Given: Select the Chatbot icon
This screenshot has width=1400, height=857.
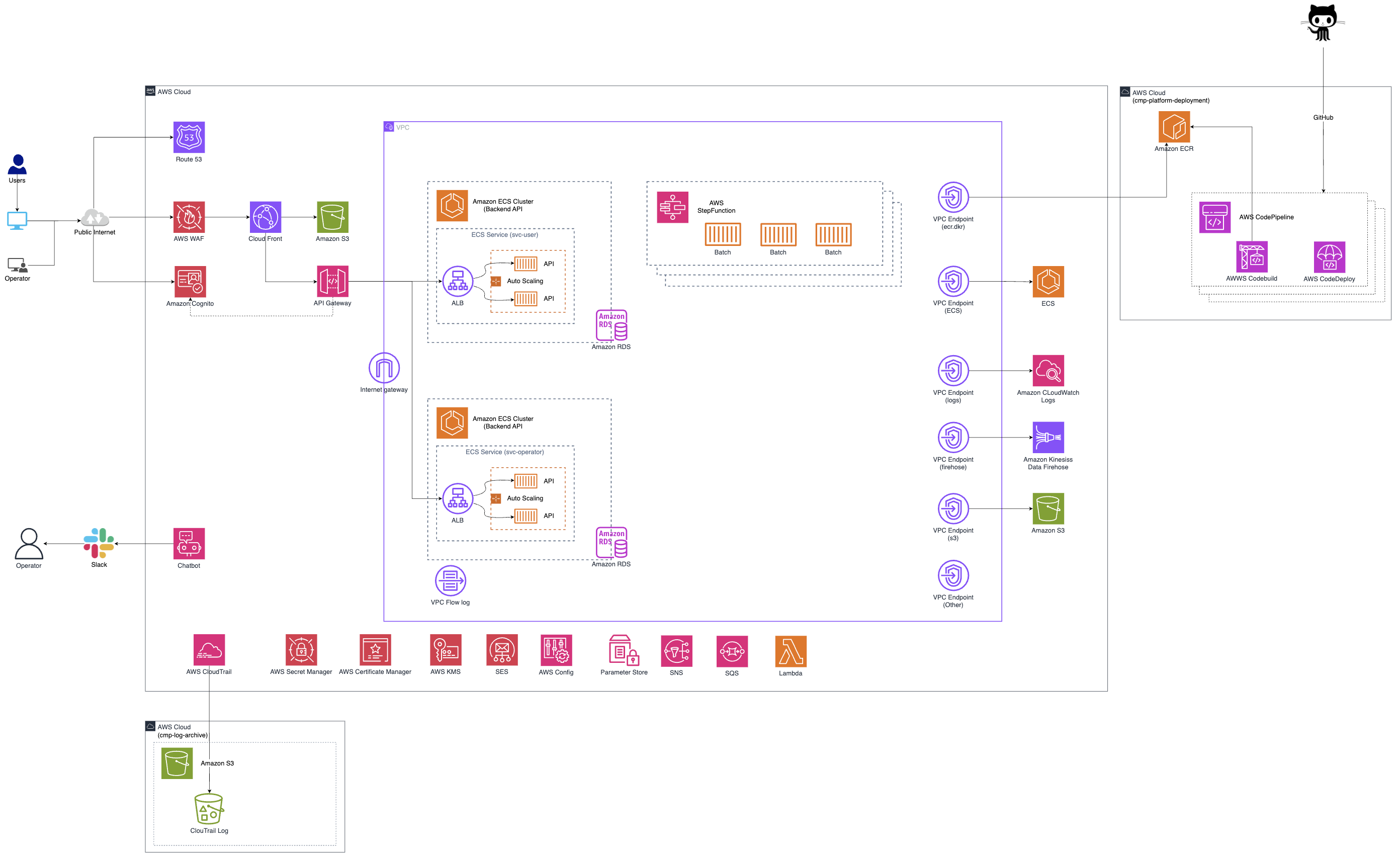Looking at the screenshot, I should pyautogui.click(x=189, y=543).
